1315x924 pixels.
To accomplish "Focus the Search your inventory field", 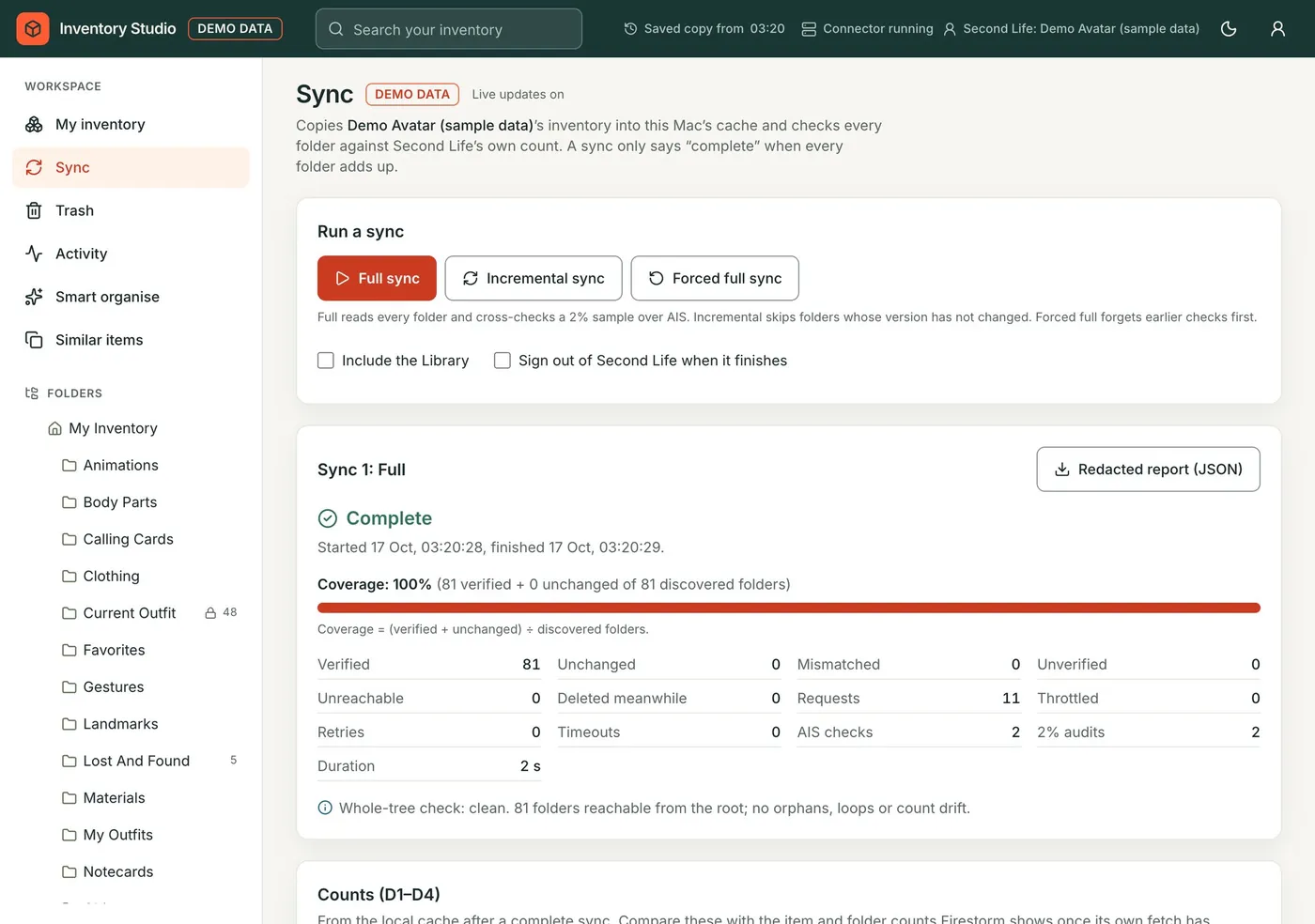I will pos(449,29).
